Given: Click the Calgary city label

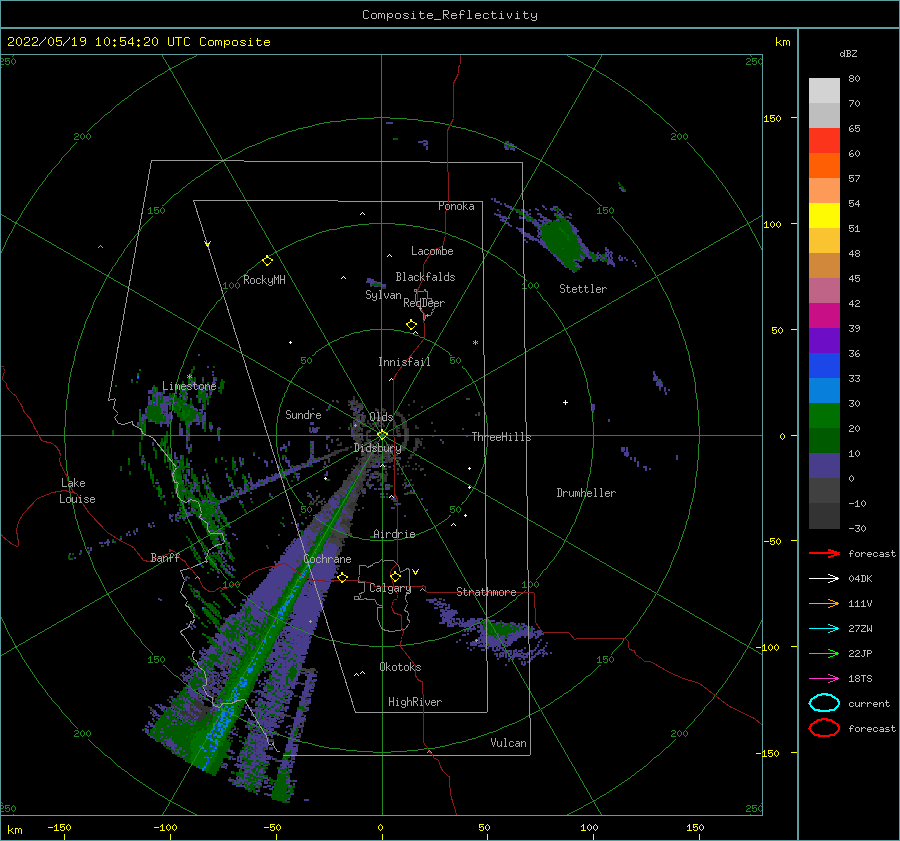Looking at the screenshot, I should [x=390, y=588].
